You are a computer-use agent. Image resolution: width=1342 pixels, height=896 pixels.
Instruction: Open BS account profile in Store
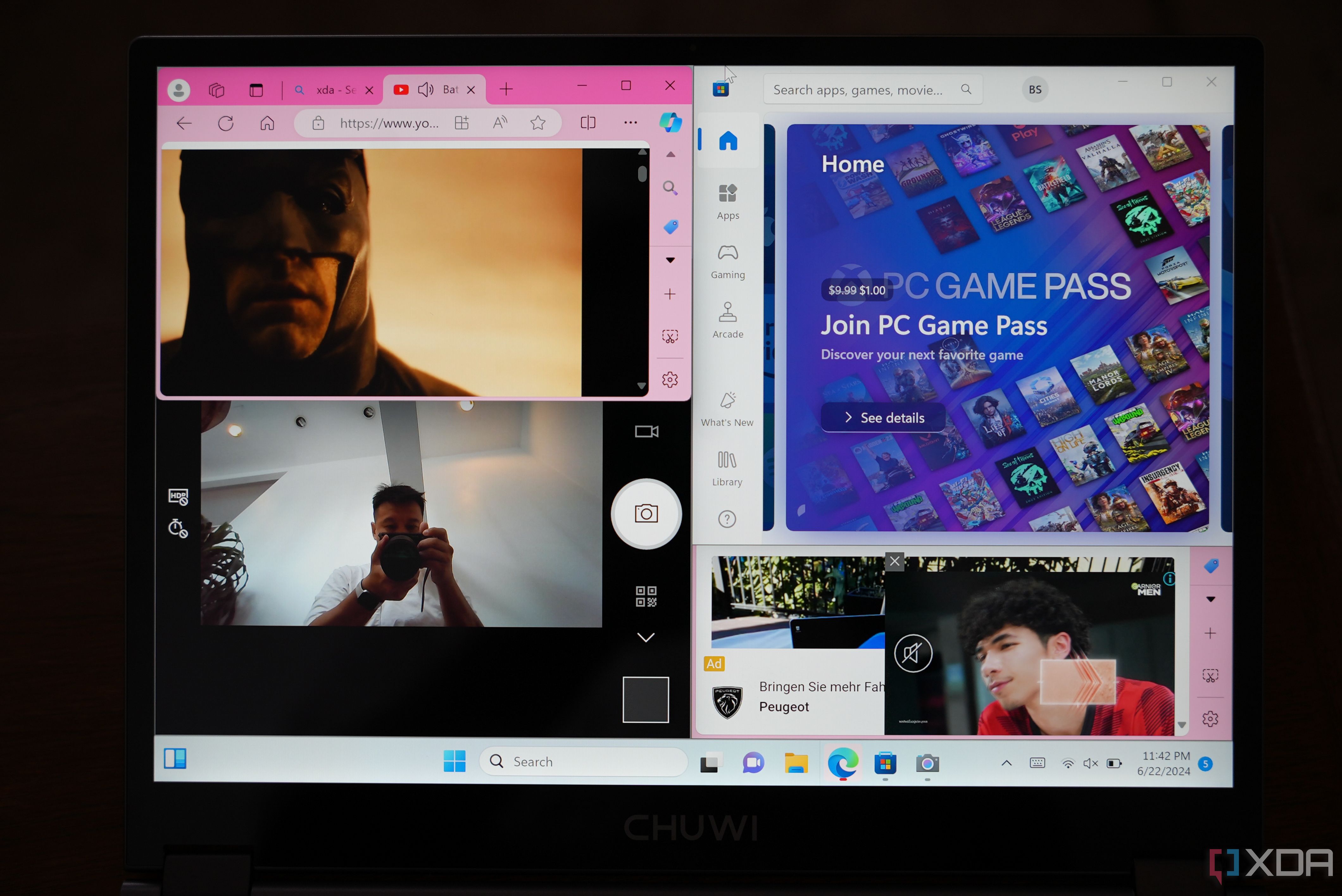coord(1035,89)
